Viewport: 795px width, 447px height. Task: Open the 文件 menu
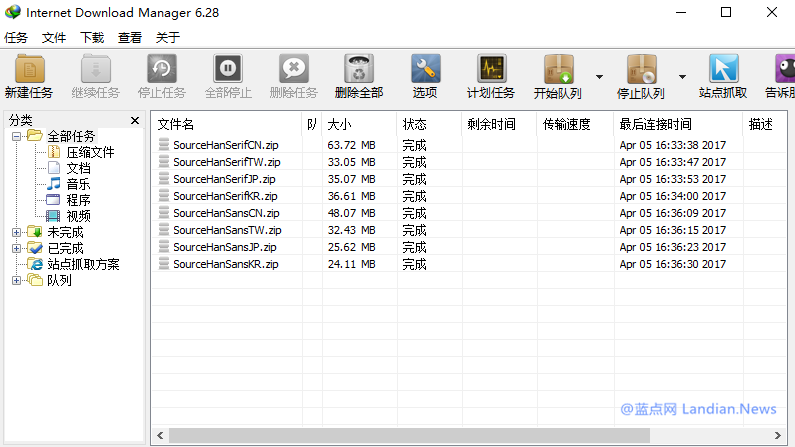click(x=54, y=38)
